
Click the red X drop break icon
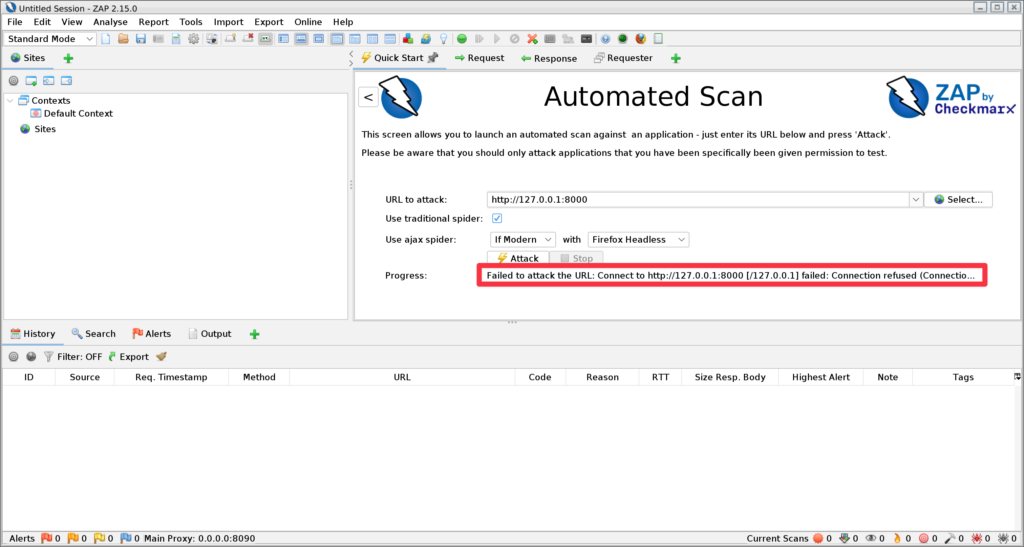tap(532, 39)
